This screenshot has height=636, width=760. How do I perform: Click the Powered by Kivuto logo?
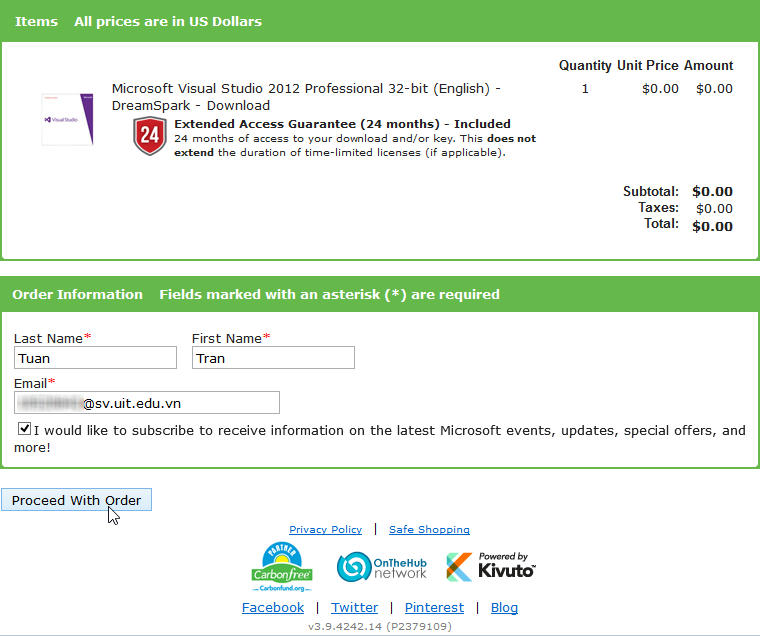click(490, 566)
